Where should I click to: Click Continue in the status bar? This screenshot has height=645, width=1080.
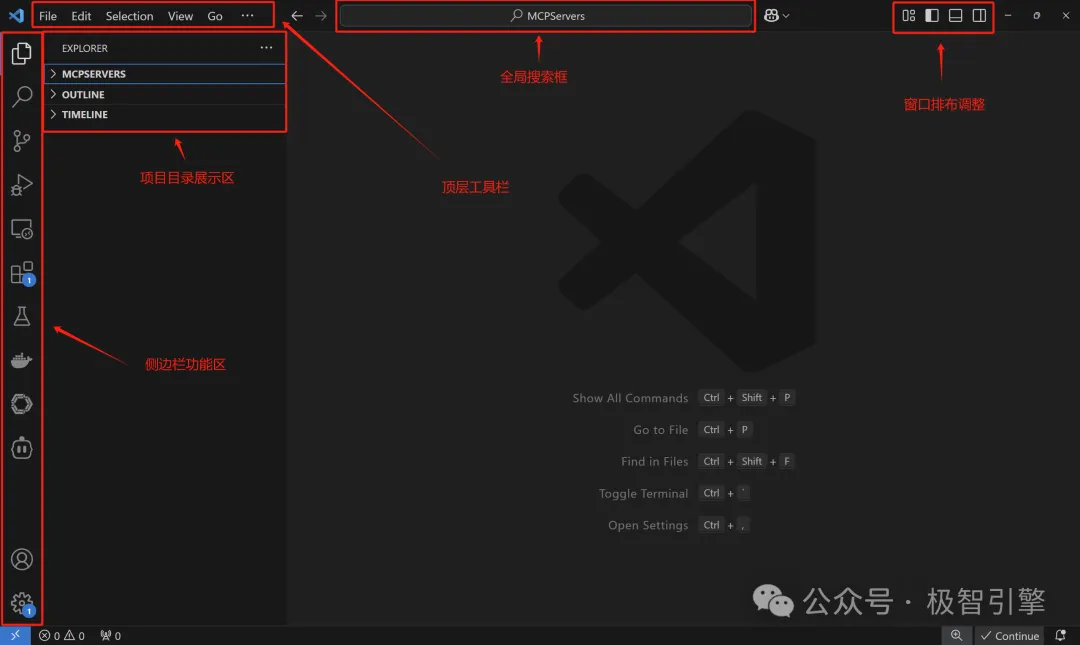pos(1010,635)
